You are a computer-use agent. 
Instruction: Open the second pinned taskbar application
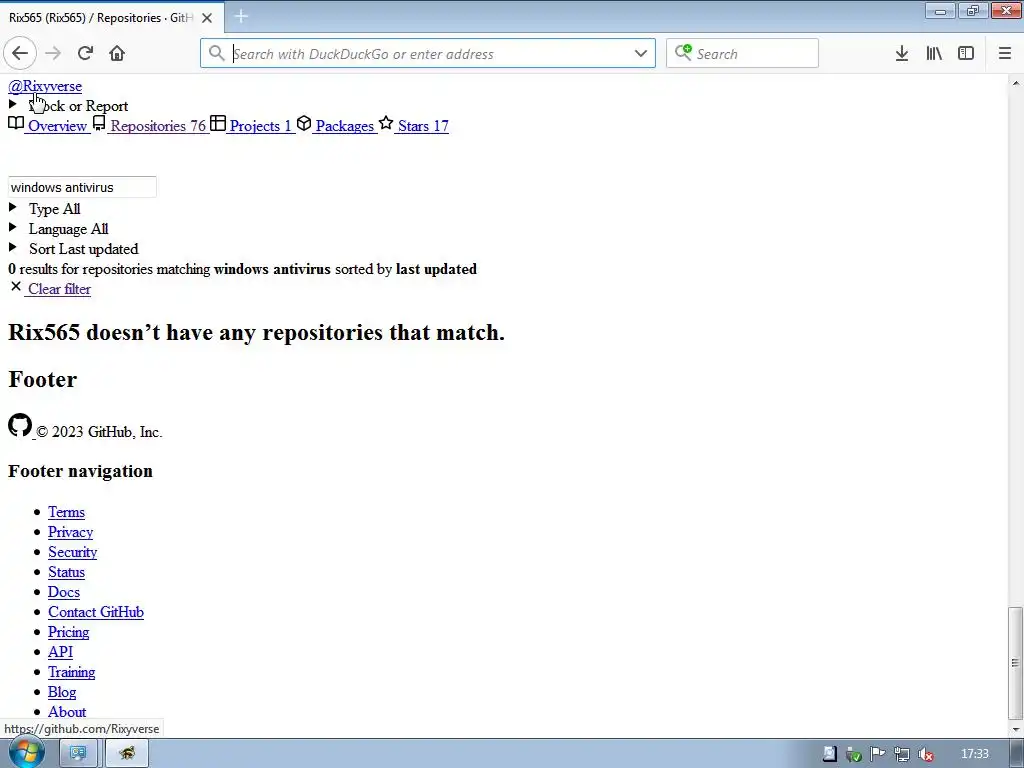[x=127, y=754]
